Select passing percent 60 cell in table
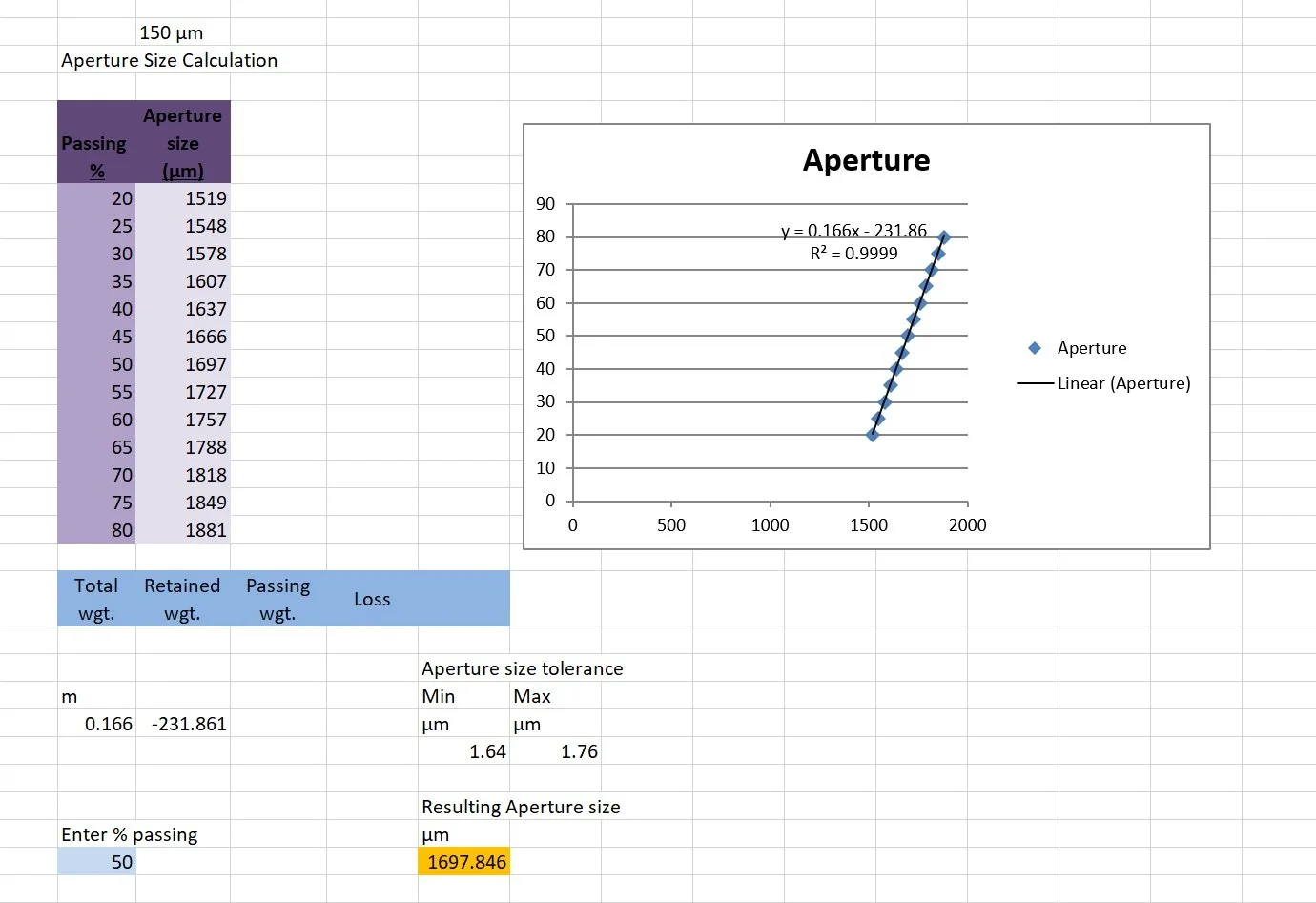This screenshot has width=1316, height=903. (96, 420)
